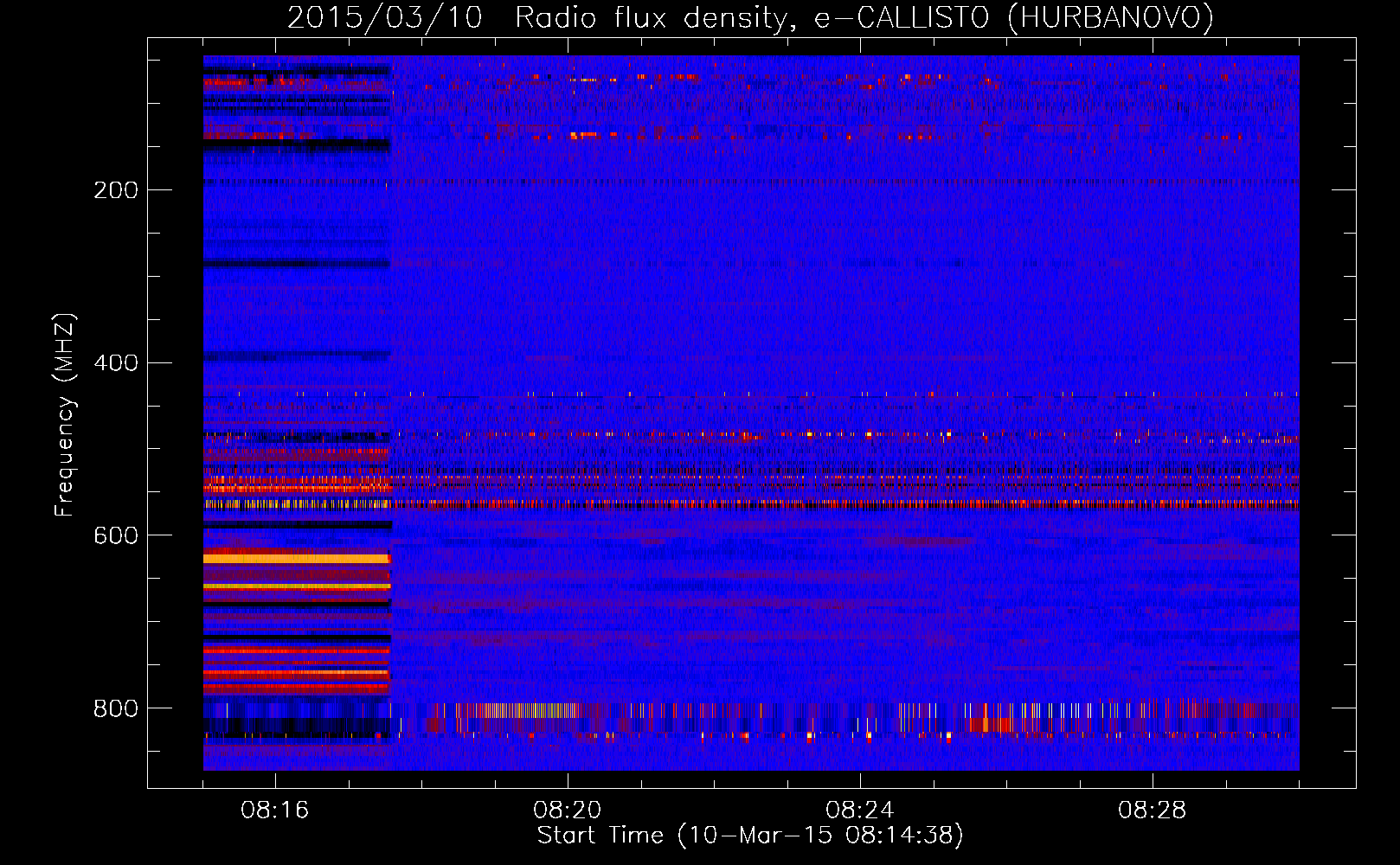Viewport: 1400px width, 865px height.
Task: Click the 08:20 time tick label
Action: (568, 811)
